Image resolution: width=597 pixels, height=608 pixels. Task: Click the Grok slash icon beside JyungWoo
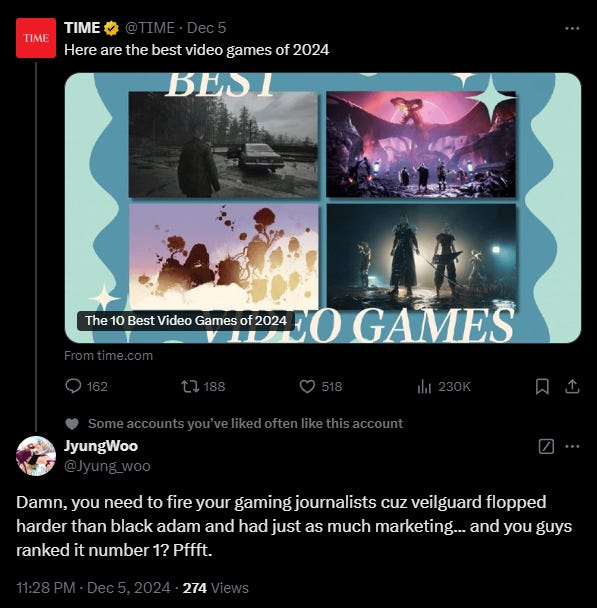tap(546, 446)
